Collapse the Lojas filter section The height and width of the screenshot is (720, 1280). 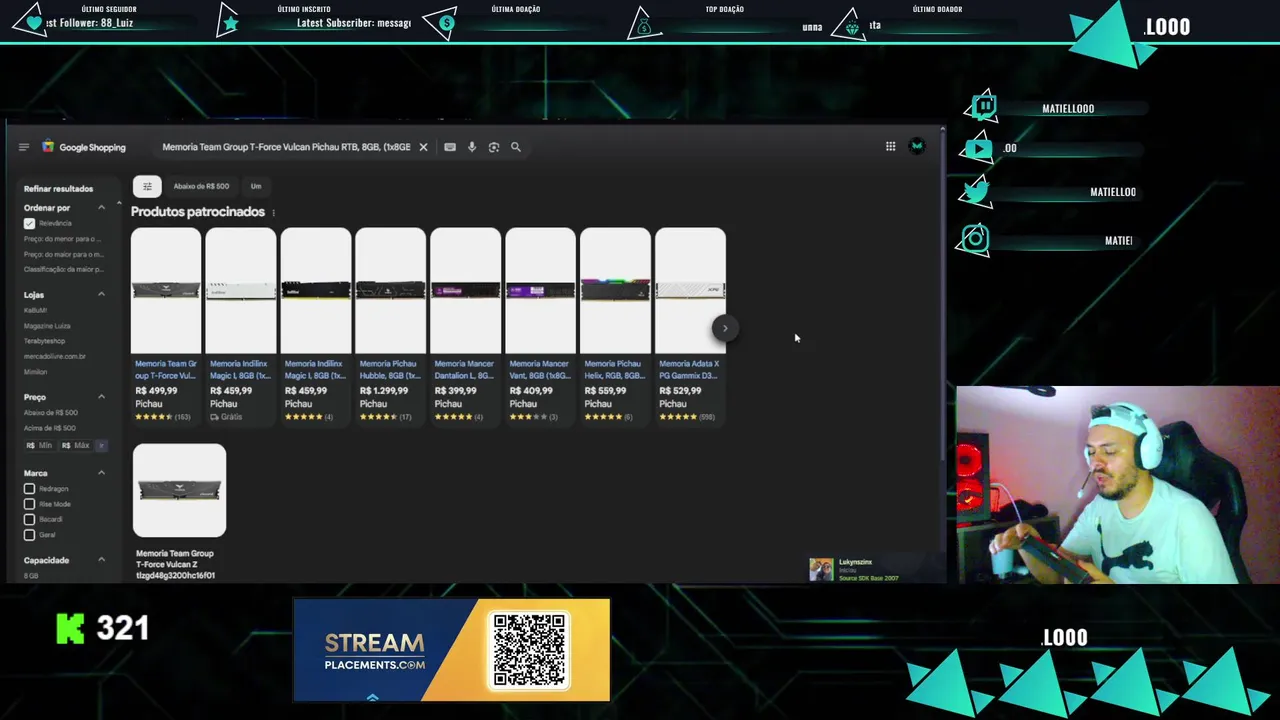pyautogui.click(x=101, y=295)
